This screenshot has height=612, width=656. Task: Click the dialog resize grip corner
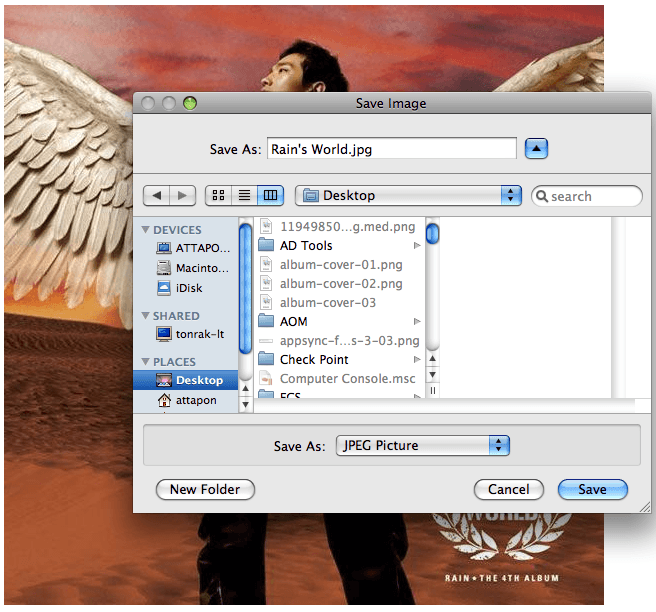point(645,507)
